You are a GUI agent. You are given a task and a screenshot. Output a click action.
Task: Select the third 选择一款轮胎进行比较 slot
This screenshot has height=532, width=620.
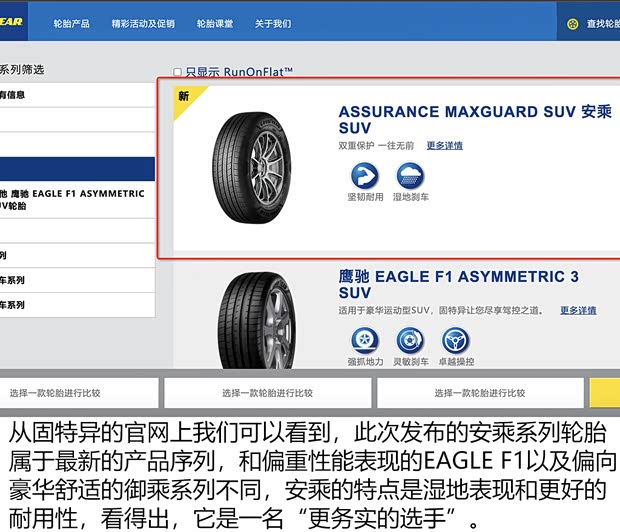click(x=481, y=393)
